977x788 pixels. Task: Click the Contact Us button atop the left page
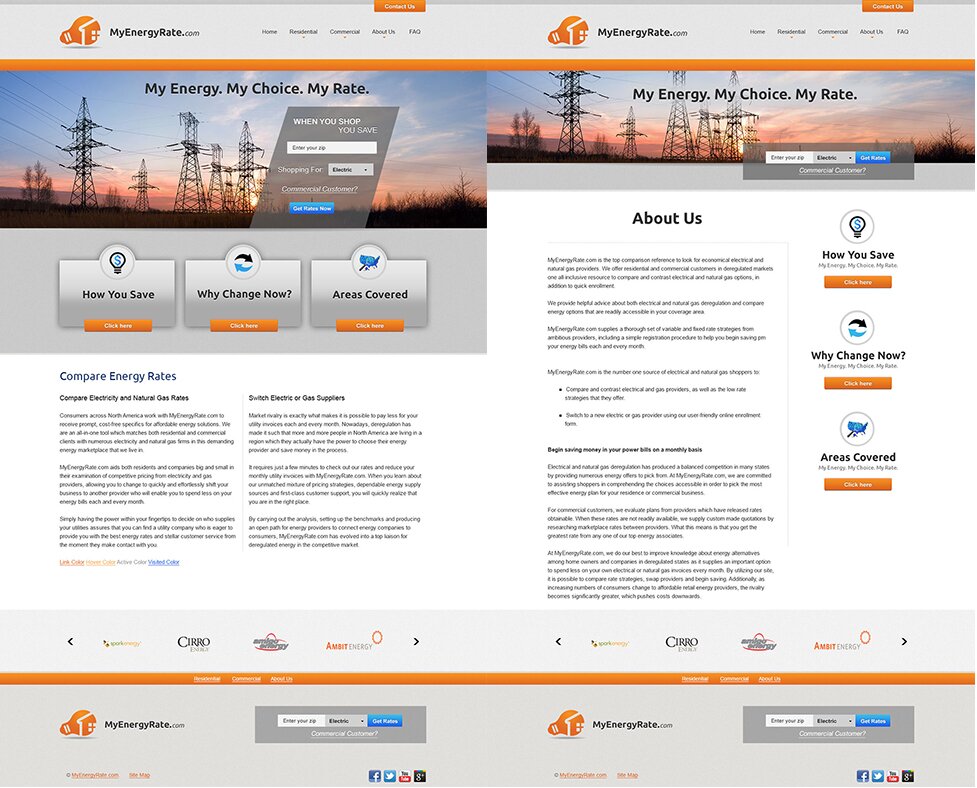(399, 6)
